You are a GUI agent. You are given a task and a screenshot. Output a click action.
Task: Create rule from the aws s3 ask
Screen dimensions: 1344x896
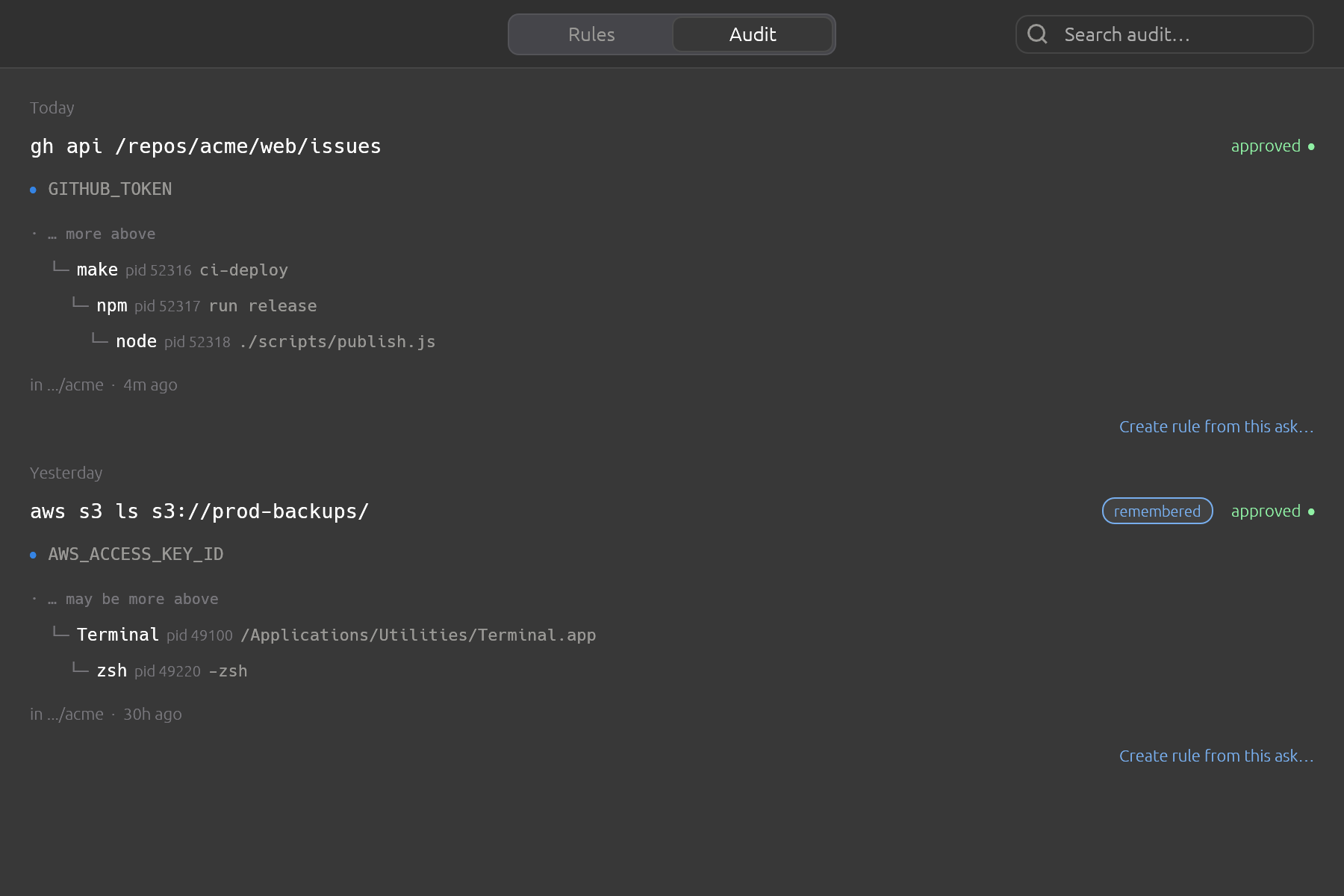click(1216, 756)
